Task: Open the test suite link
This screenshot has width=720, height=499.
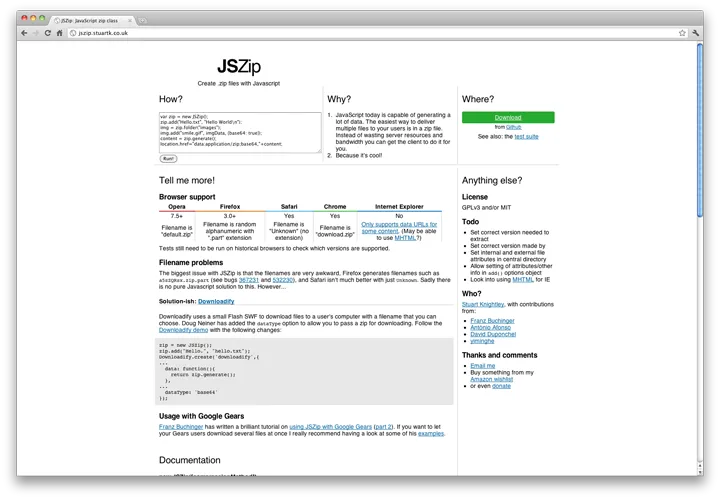Action: coord(526,137)
